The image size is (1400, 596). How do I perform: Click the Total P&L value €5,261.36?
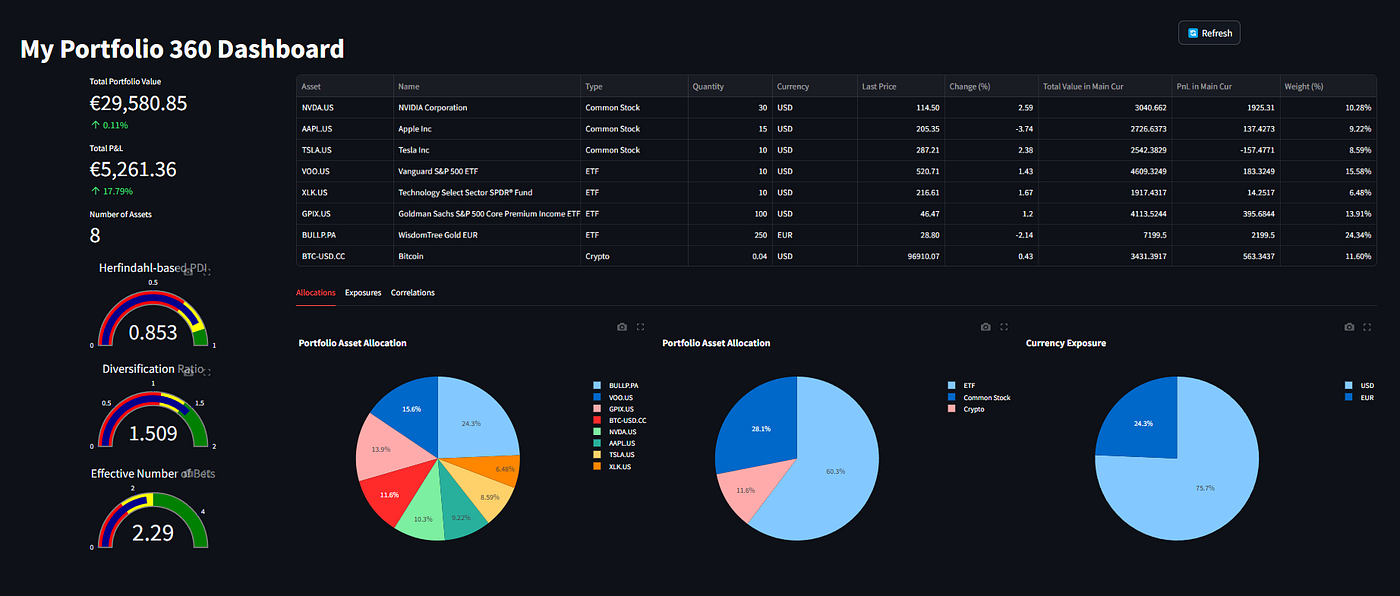(x=133, y=169)
